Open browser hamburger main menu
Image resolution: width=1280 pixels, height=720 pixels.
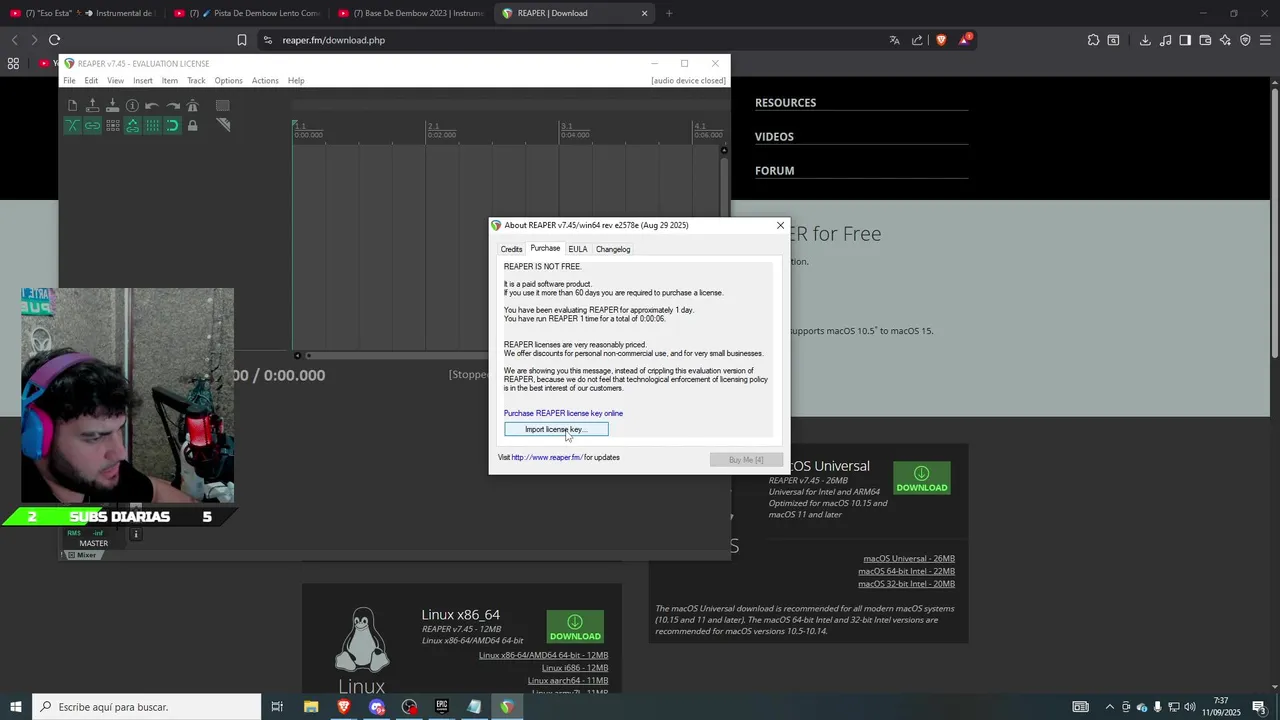pos(1265,40)
